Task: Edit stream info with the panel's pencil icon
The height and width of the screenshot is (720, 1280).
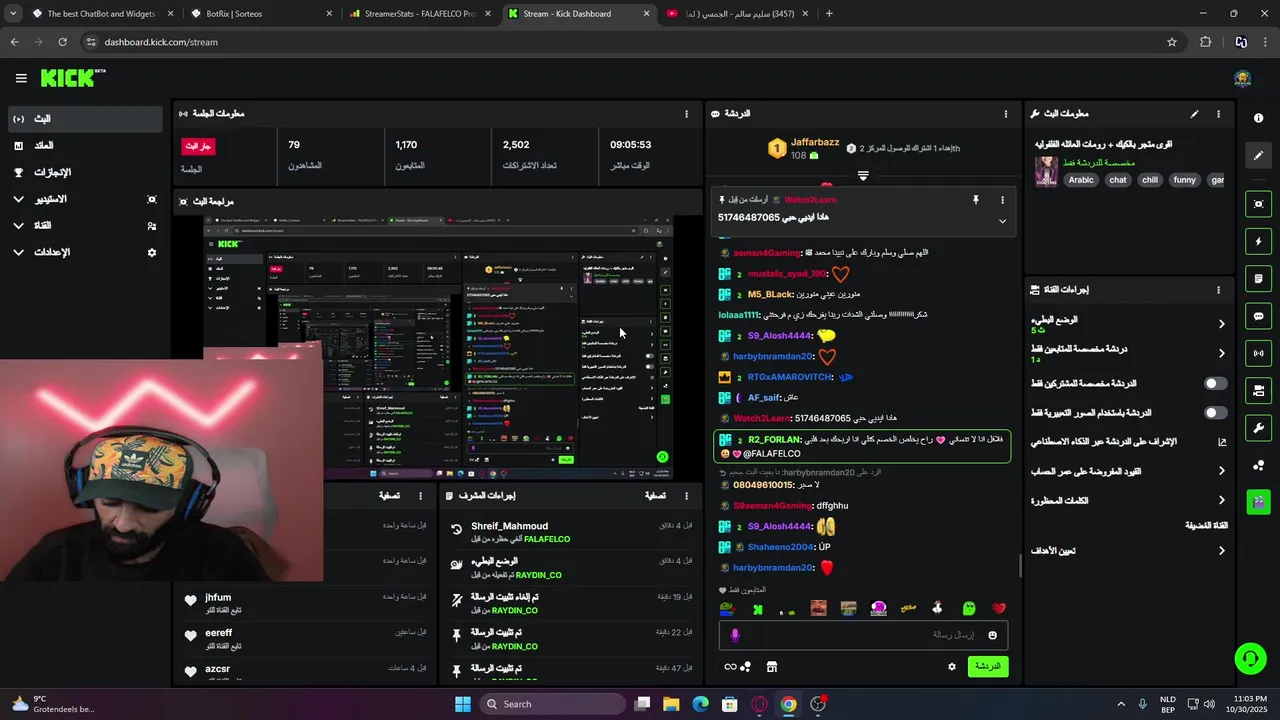Action: [1194, 114]
